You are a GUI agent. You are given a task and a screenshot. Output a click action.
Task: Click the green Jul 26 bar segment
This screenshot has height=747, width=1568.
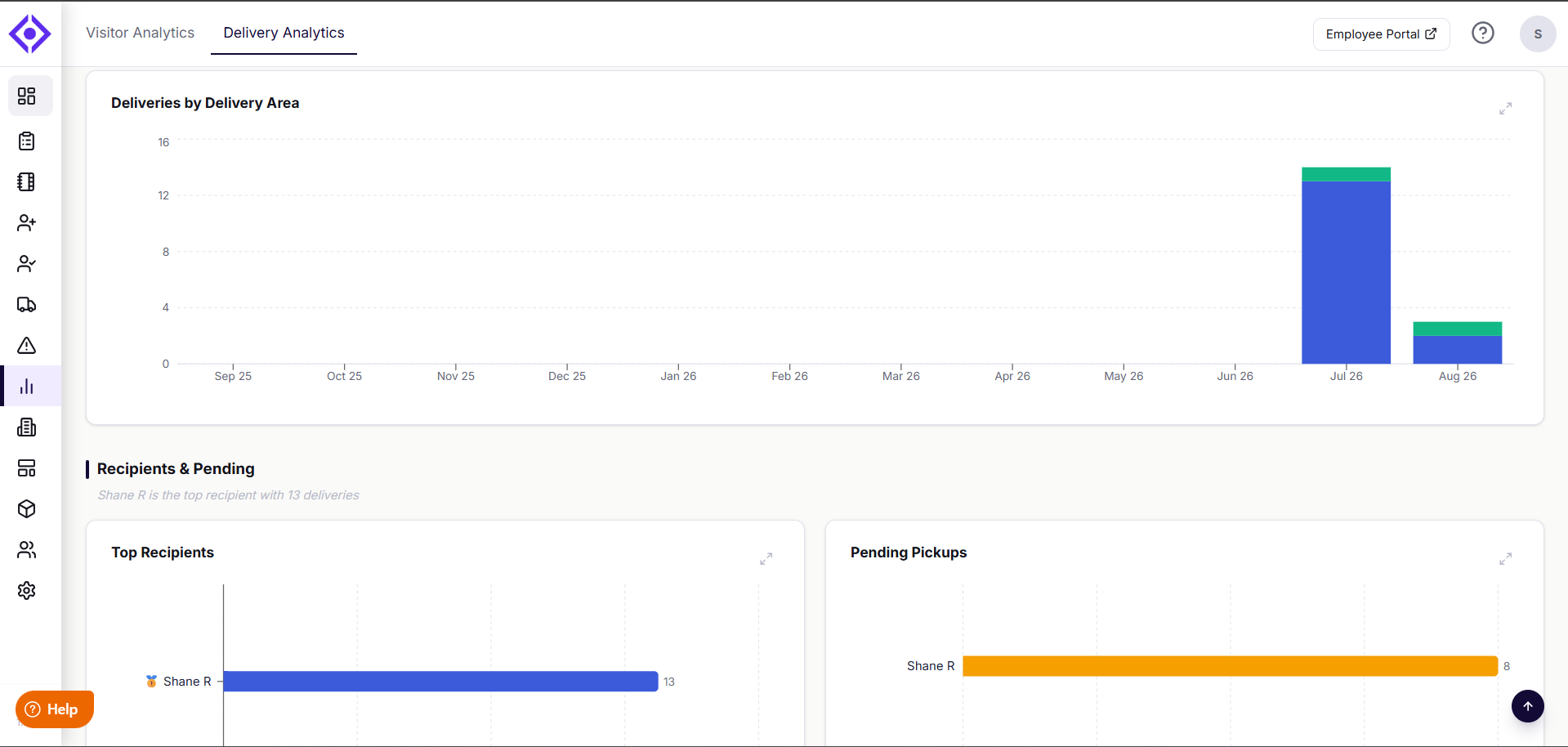pos(1346,174)
